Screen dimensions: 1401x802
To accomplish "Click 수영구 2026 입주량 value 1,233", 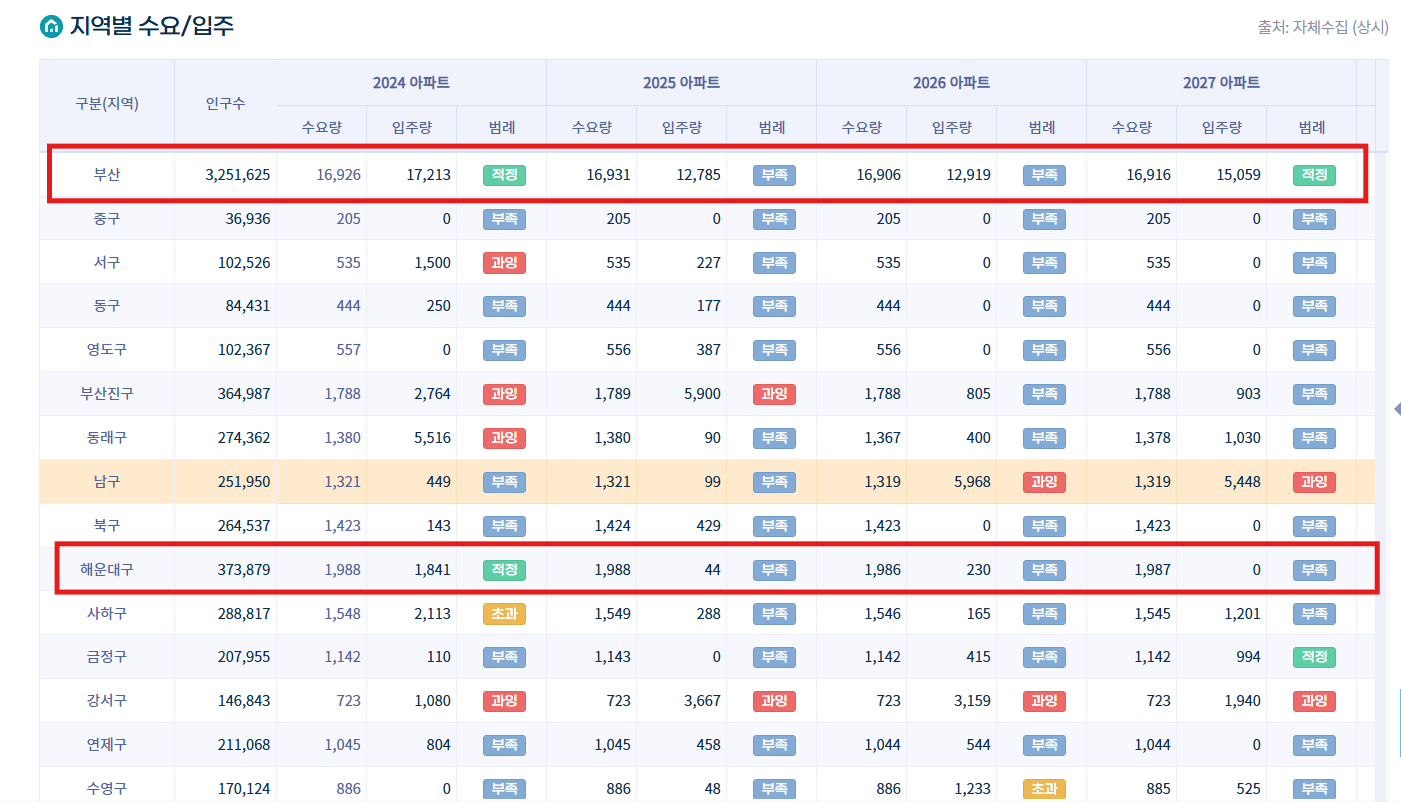I will click(973, 789).
